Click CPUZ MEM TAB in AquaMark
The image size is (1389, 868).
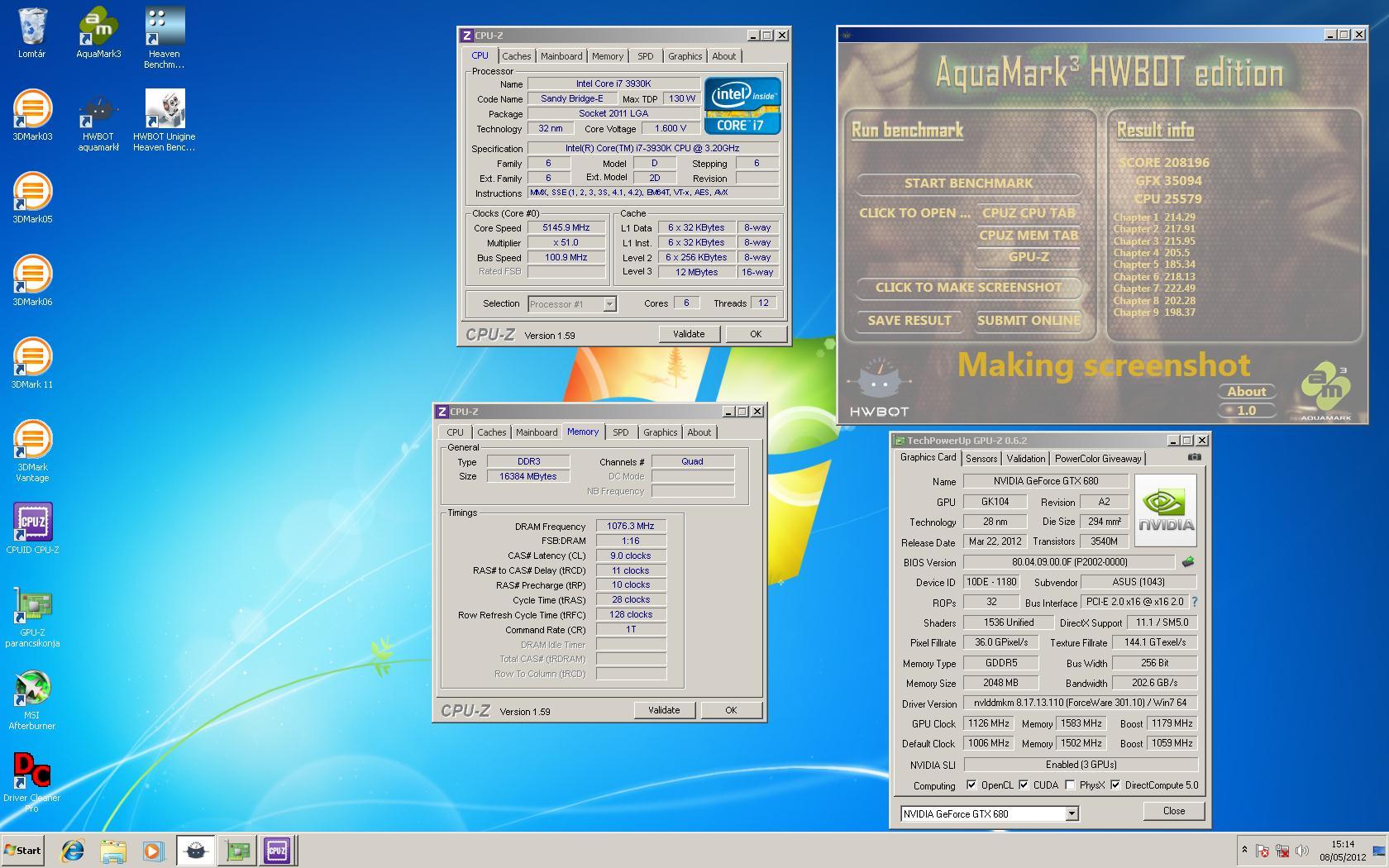(1029, 236)
